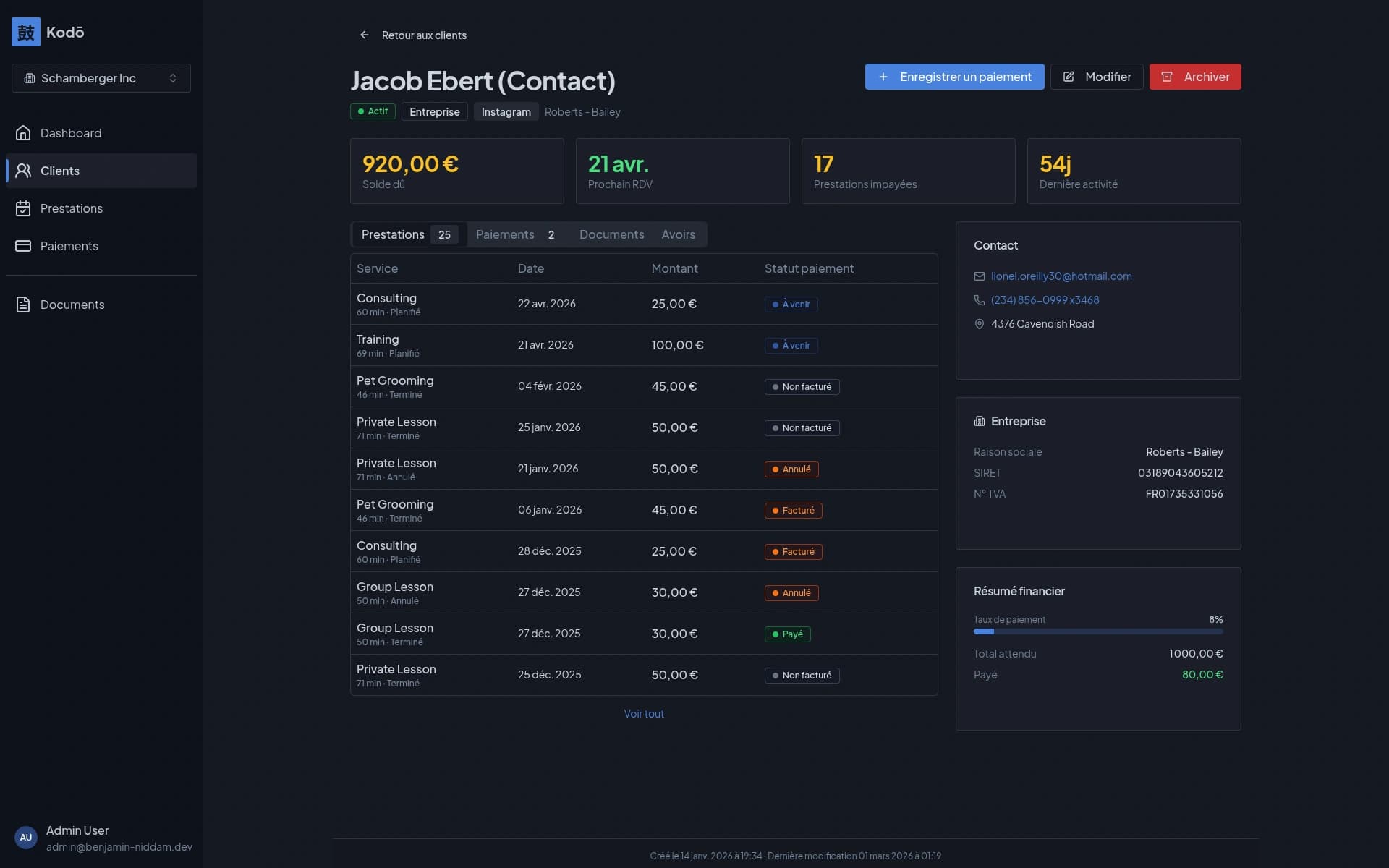
Task: Click the Paiements credit card icon
Action: pyautogui.click(x=23, y=246)
